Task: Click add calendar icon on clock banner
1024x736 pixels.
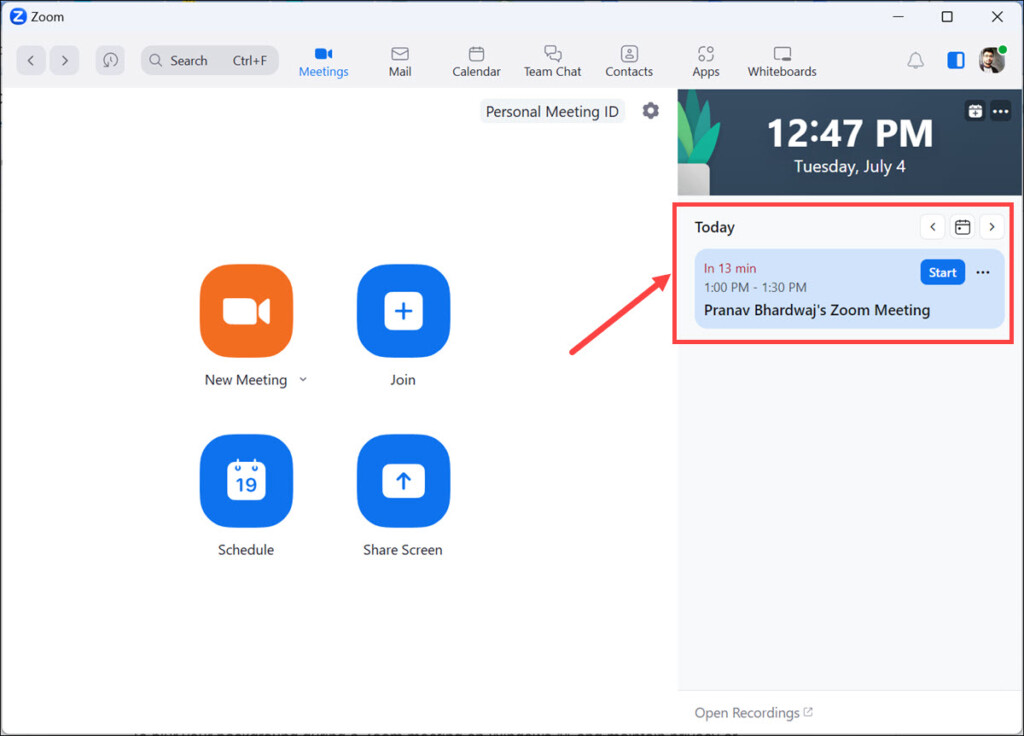Action: click(x=975, y=111)
